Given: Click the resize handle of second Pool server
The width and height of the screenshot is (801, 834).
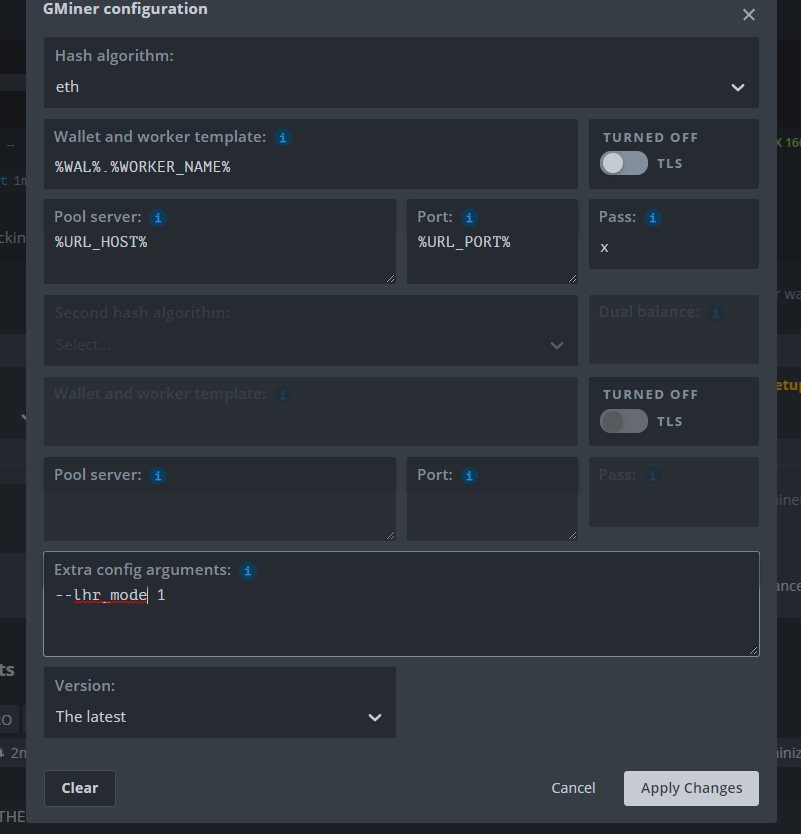Looking at the screenshot, I should 390,536.
